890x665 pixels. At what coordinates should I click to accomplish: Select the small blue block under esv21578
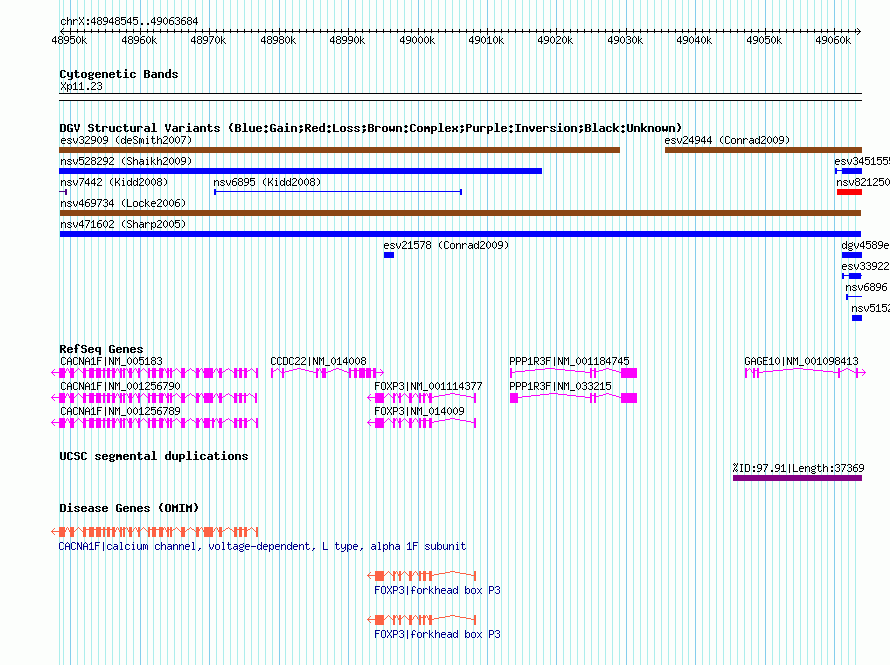tap(389, 255)
